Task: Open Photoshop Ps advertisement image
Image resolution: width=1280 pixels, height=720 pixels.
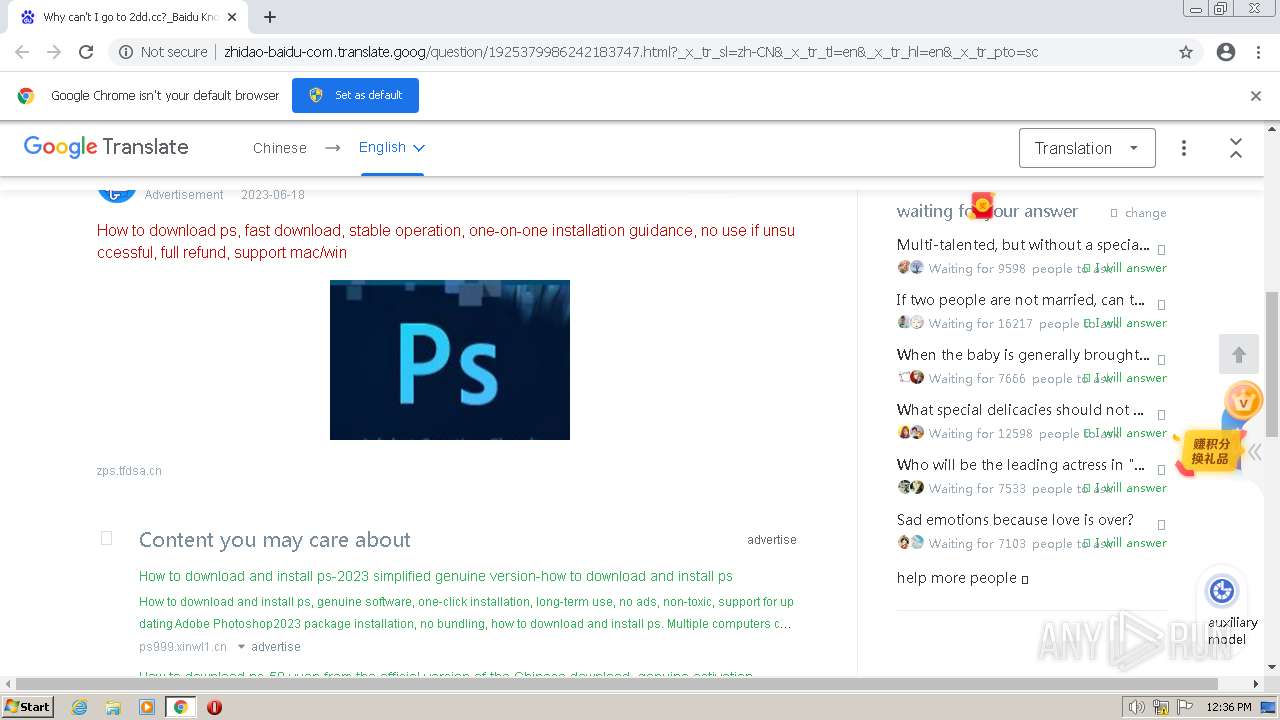Action: pyautogui.click(x=450, y=360)
